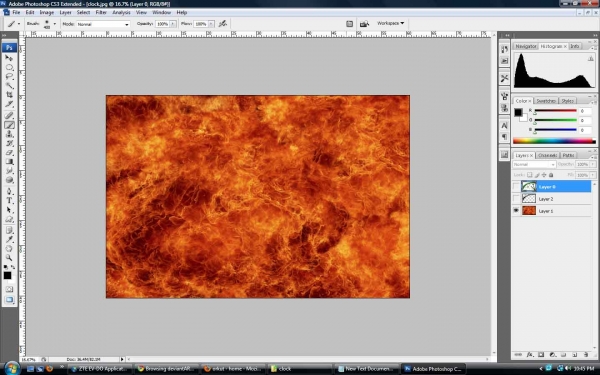Open the layer Fill arrow
Image resolution: width=600 pixels, height=375 pixels.
[x=593, y=175]
